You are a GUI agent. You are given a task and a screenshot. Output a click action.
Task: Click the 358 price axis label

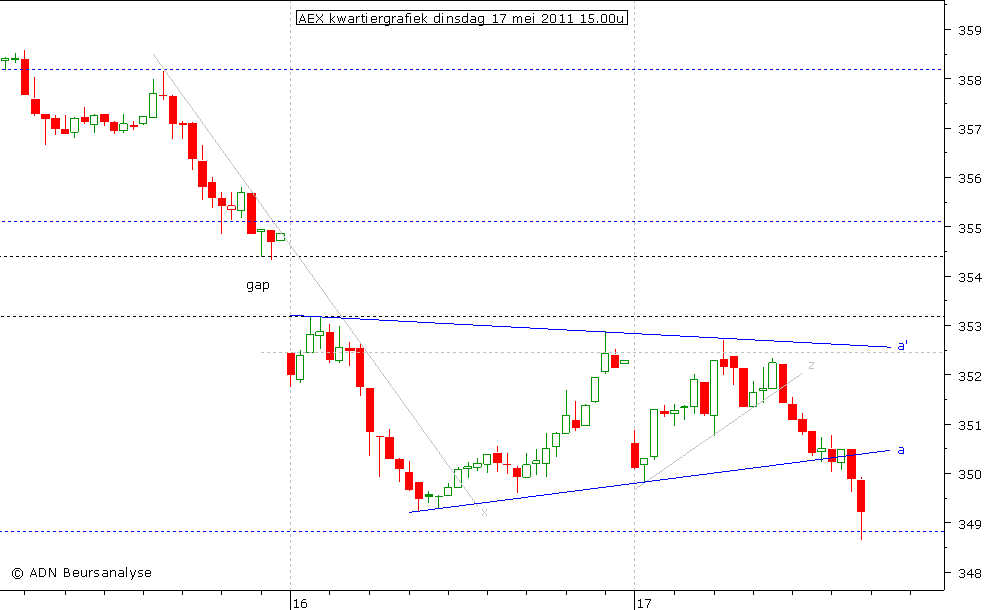click(x=969, y=80)
